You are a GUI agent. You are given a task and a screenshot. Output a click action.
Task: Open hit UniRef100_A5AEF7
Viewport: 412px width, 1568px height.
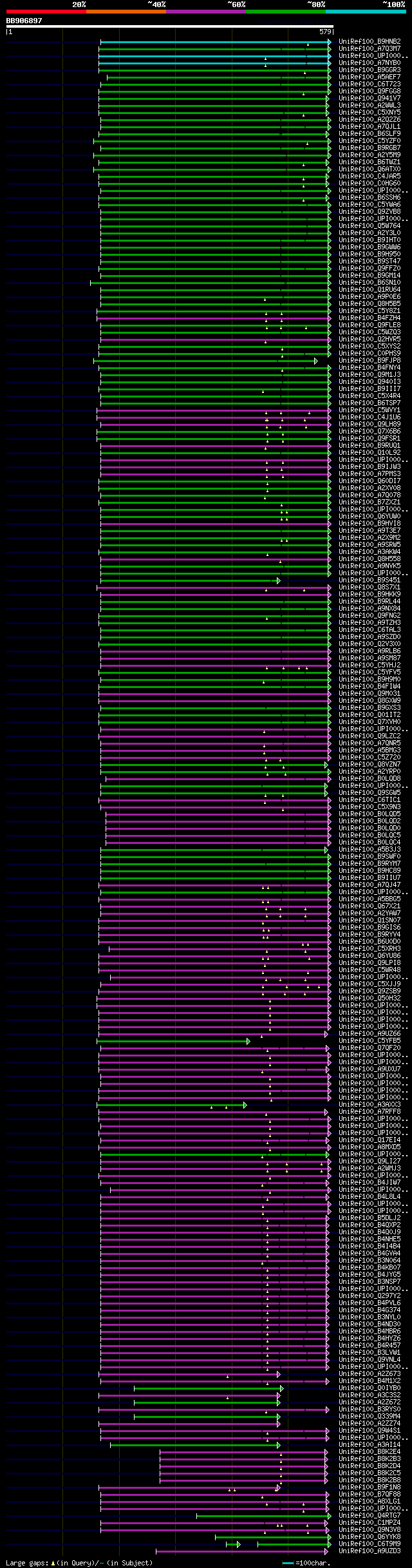(x=370, y=77)
